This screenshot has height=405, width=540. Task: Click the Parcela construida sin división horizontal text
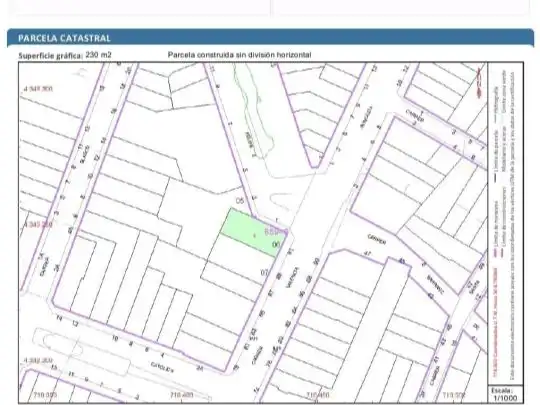(x=239, y=55)
